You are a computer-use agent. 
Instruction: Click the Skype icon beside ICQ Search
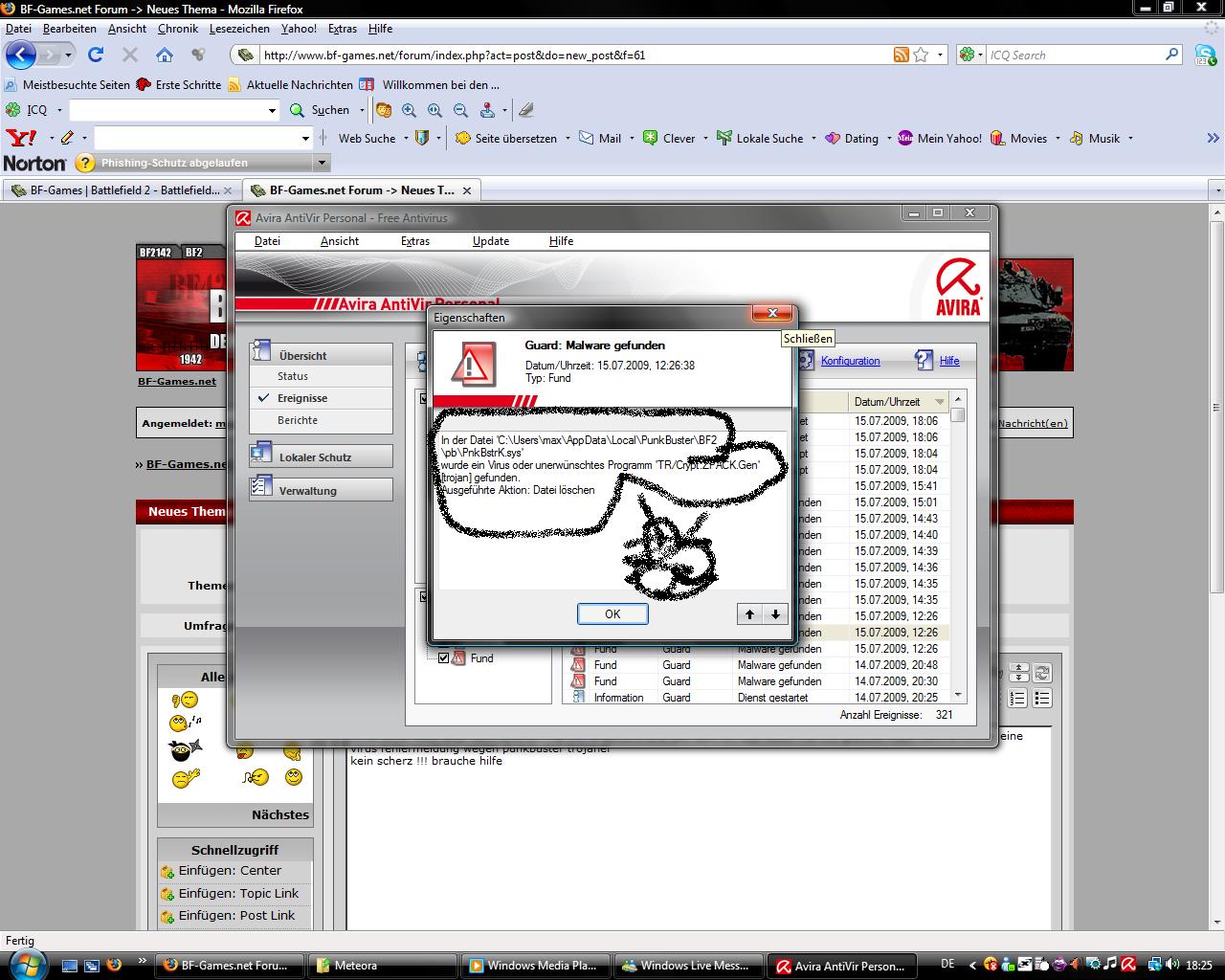click(x=1205, y=56)
